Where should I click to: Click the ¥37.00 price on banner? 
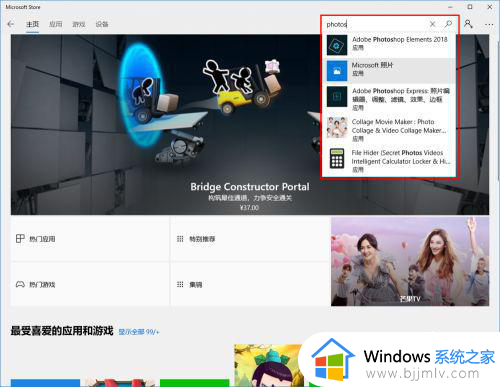coord(249,208)
